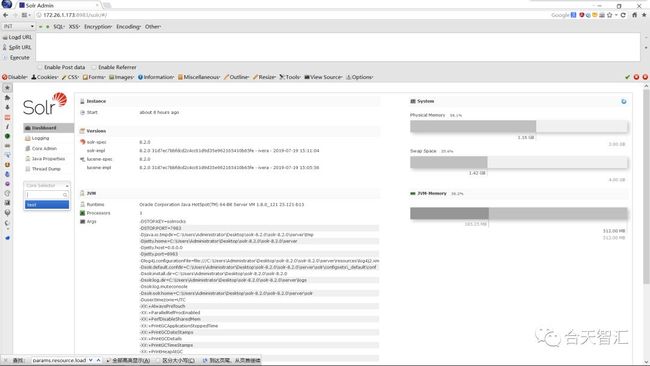Open the View Source menu
The height and width of the screenshot is (366, 650).
323,77
